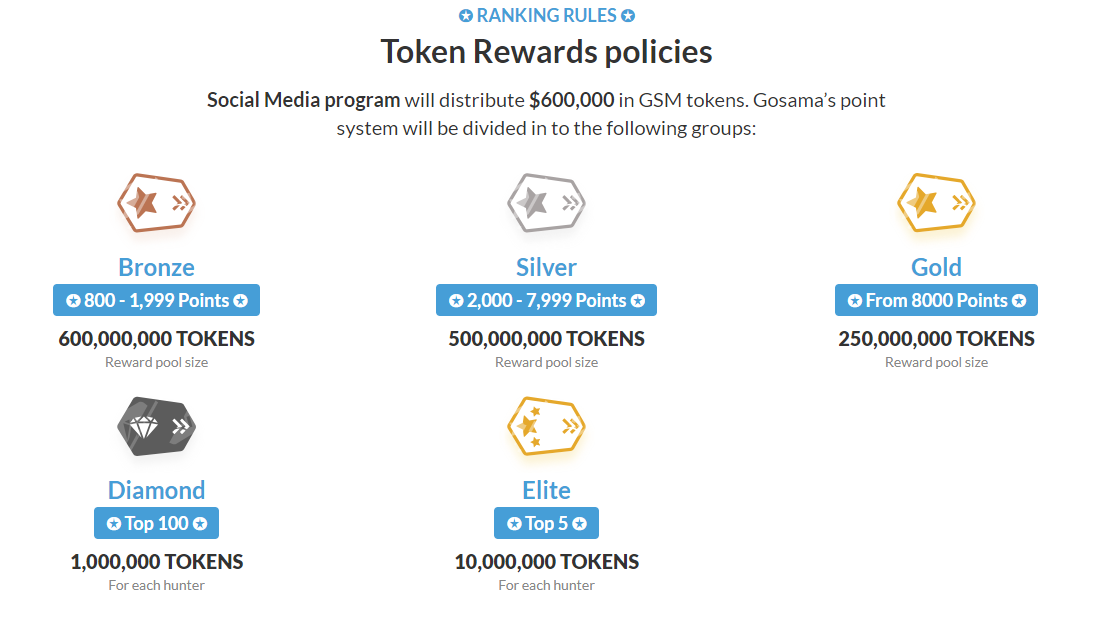
Task: Select the Bronze tier heading
Action: [x=156, y=267]
